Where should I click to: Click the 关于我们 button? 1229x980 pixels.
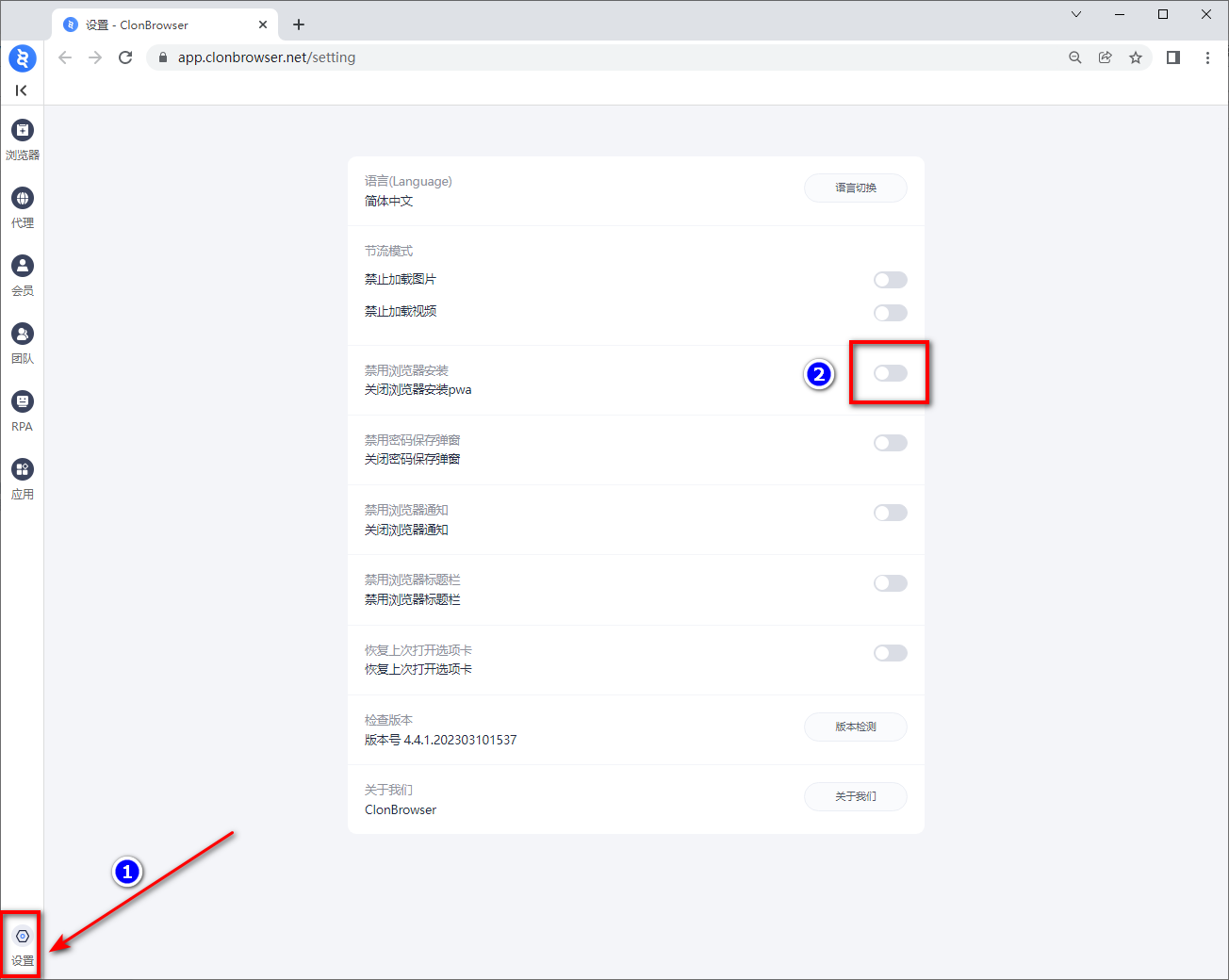click(x=855, y=796)
